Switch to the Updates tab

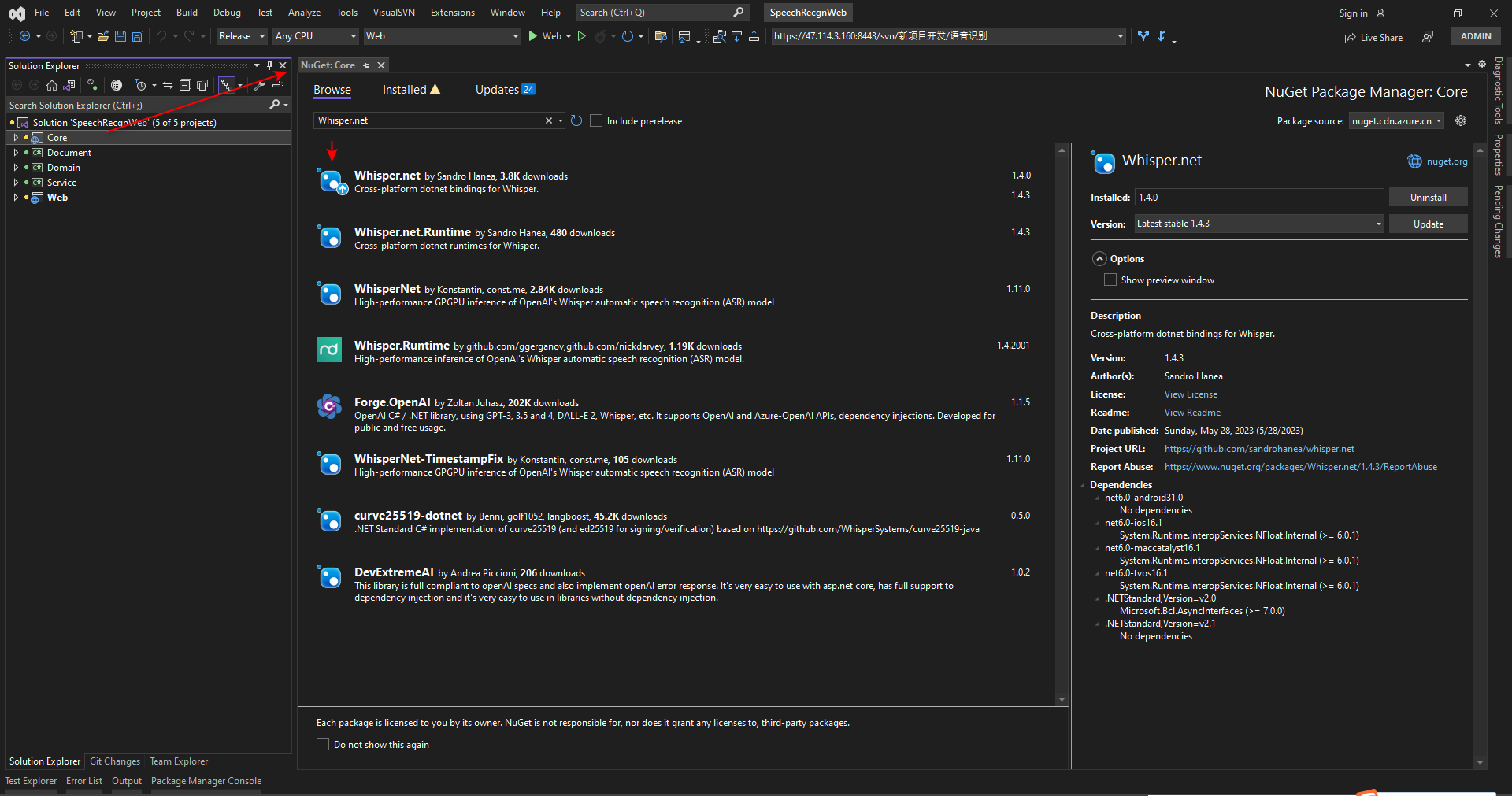click(505, 90)
